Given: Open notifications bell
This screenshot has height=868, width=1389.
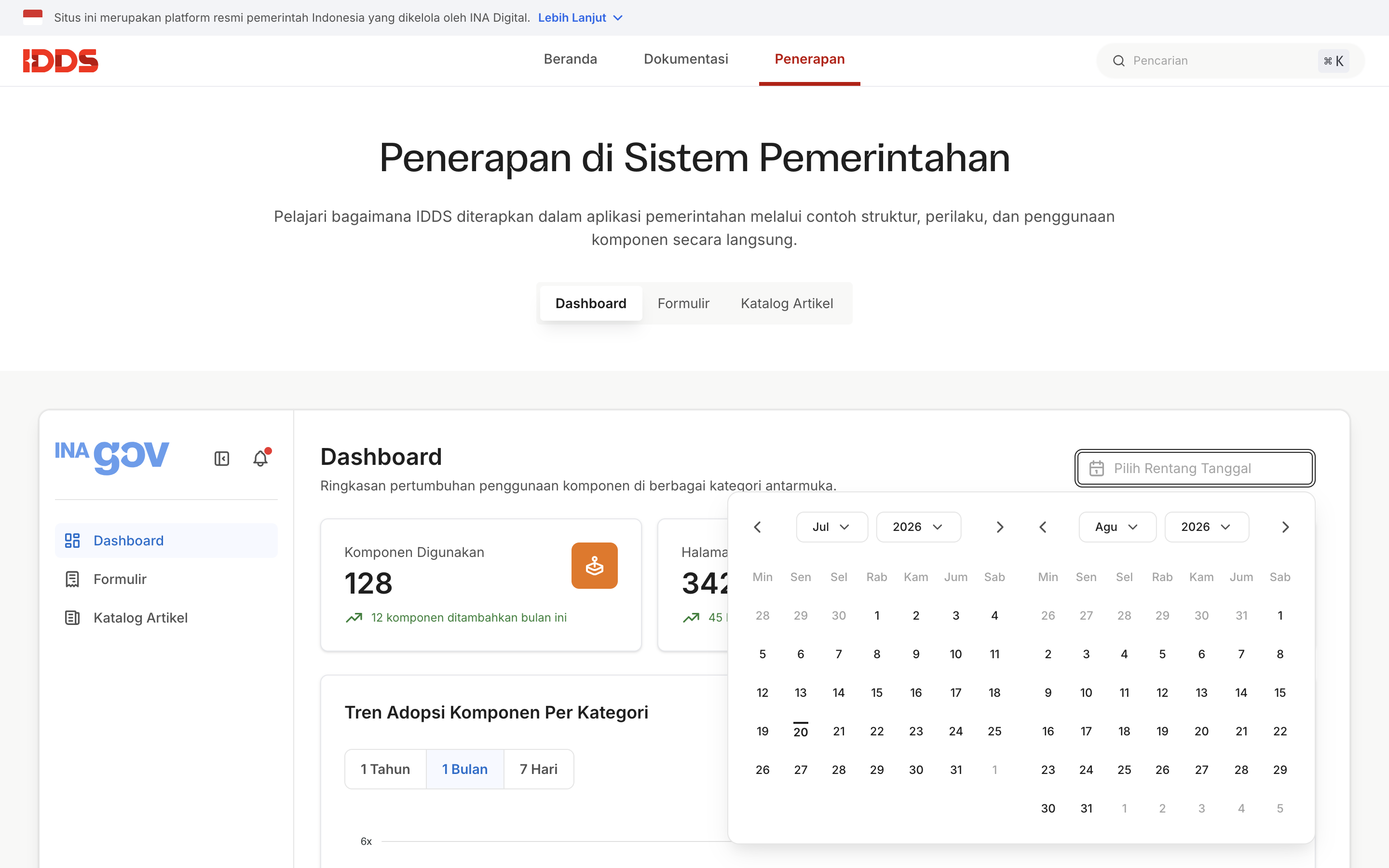Looking at the screenshot, I should (261, 458).
